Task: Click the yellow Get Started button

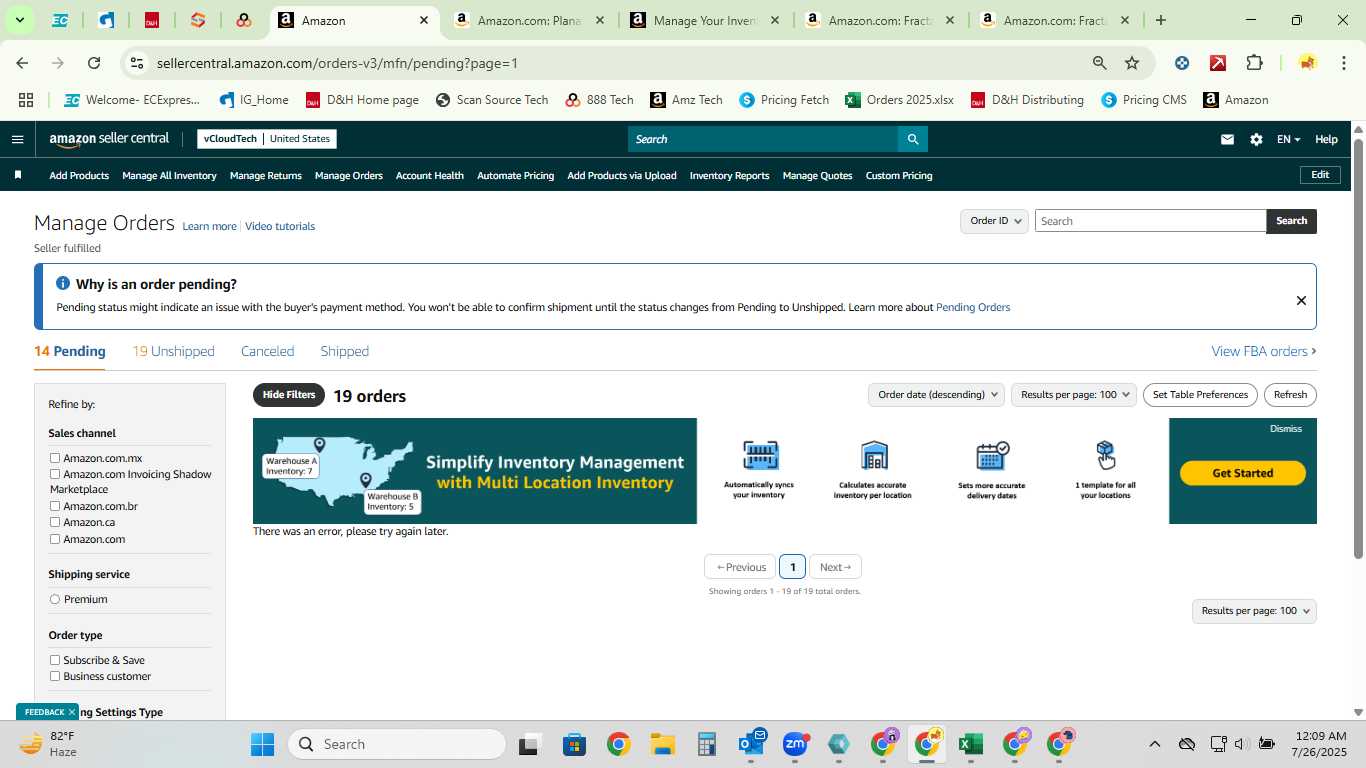Action: point(1242,473)
